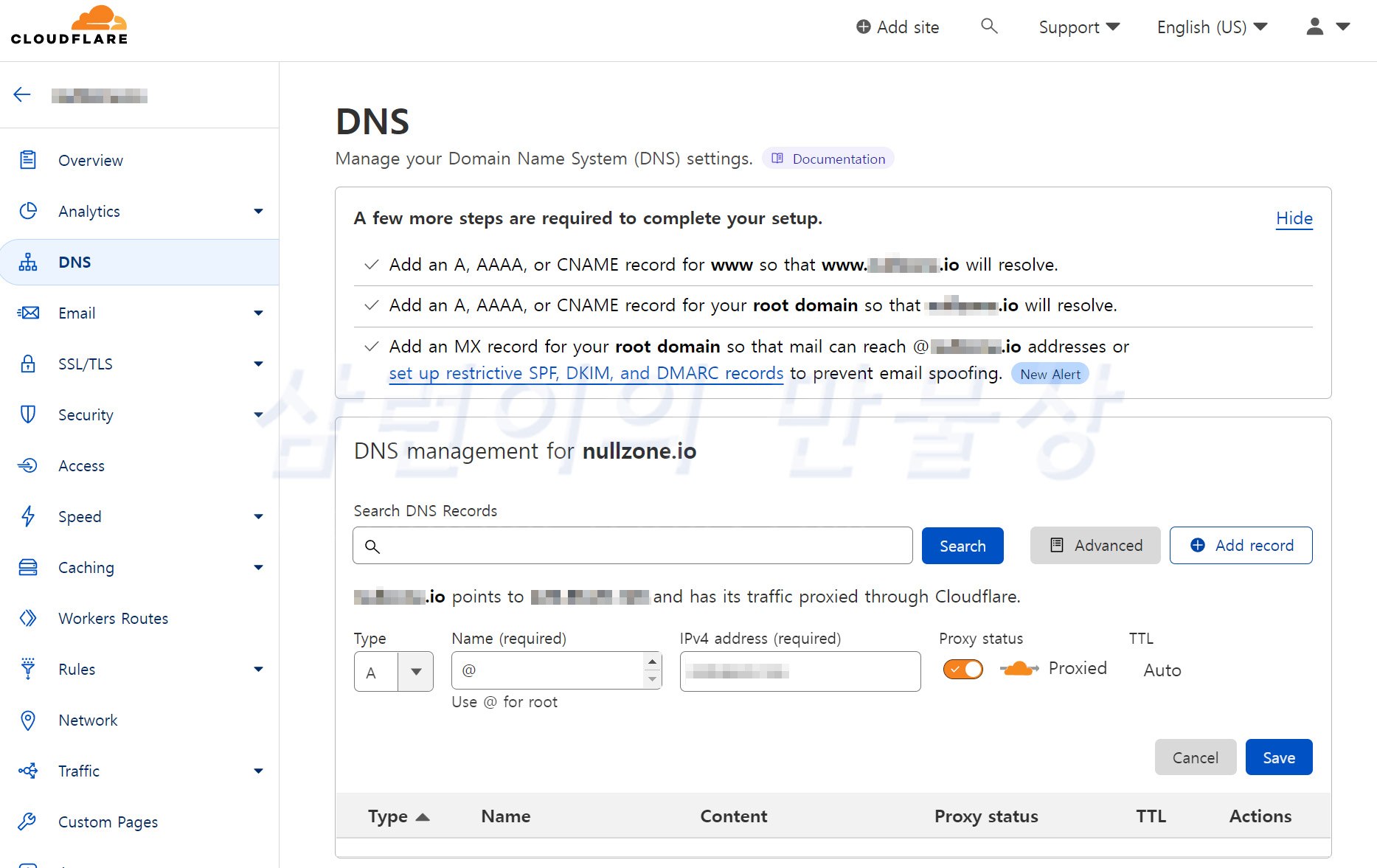Click the Rules filter icon
The height and width of the screenshot is (868, 1377).
[28, 669]
